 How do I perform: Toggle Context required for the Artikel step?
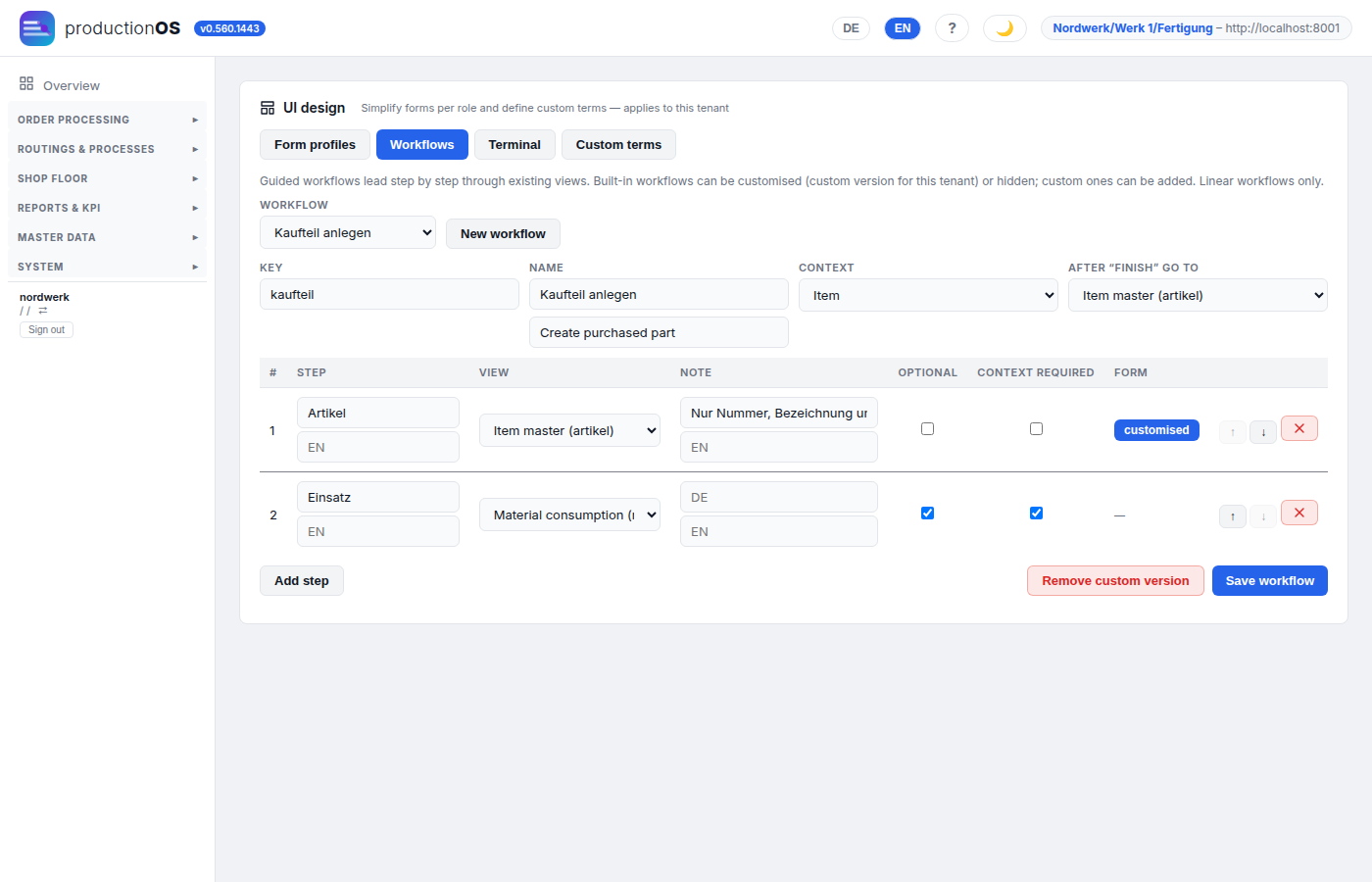1036,429
